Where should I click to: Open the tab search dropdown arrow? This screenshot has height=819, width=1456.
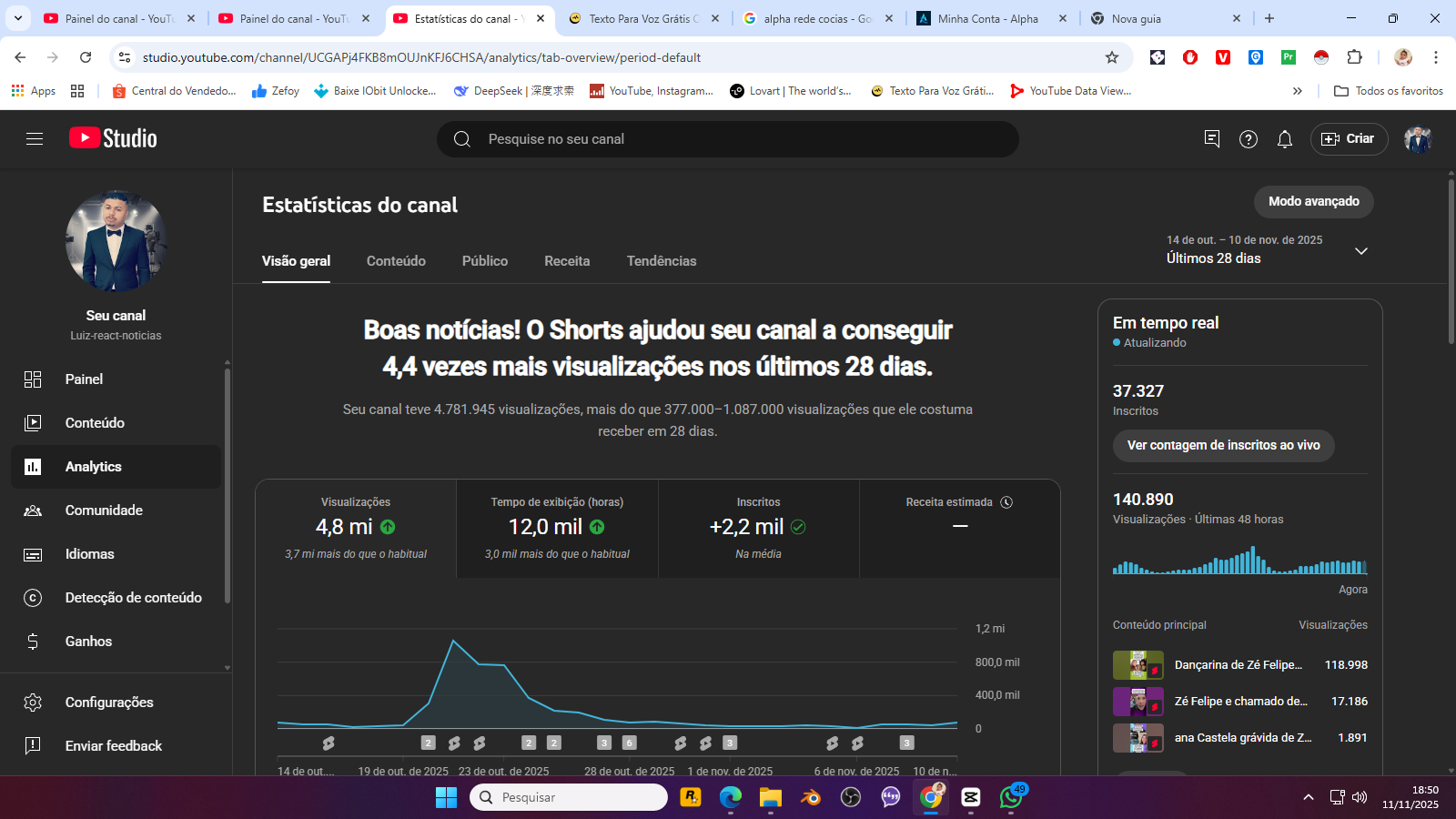click(x=18, y=18)
